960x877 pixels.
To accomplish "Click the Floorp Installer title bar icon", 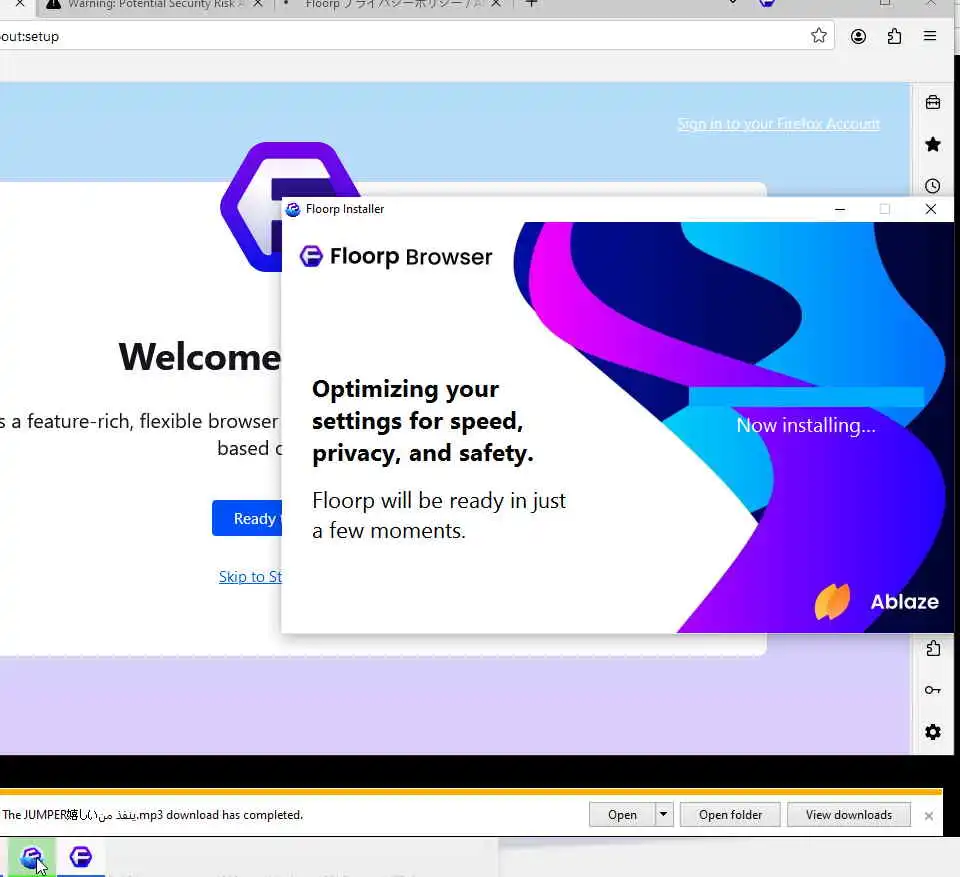I will pos(293,209).
